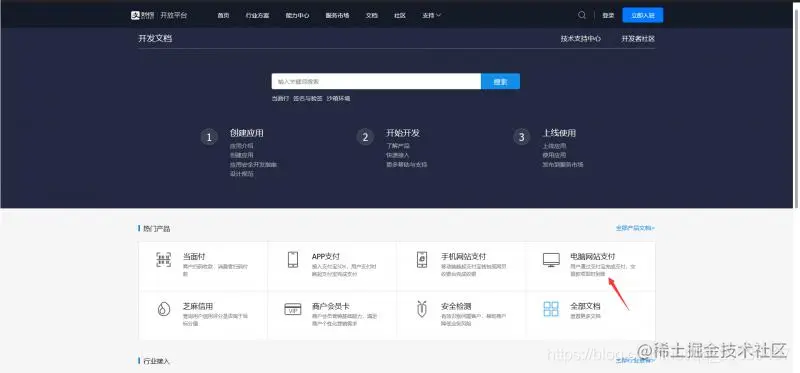Click the 全部文档 blue grid icon
The width and height of the screenshot is (800, 373).
[x=551, y=309]
